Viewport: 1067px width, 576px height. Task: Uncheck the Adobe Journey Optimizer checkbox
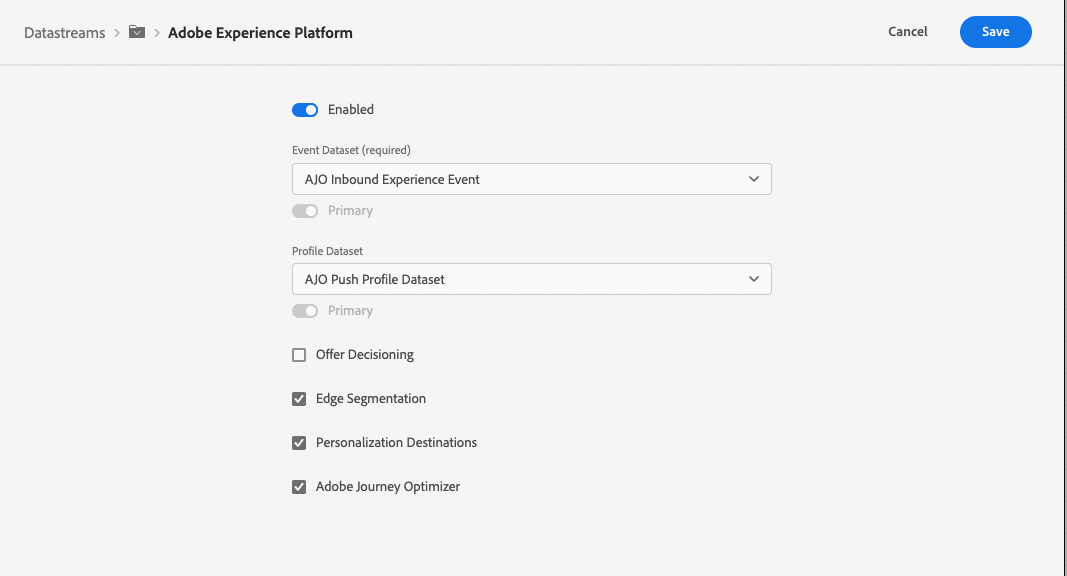pyautogui.click(x=299, y=487)
